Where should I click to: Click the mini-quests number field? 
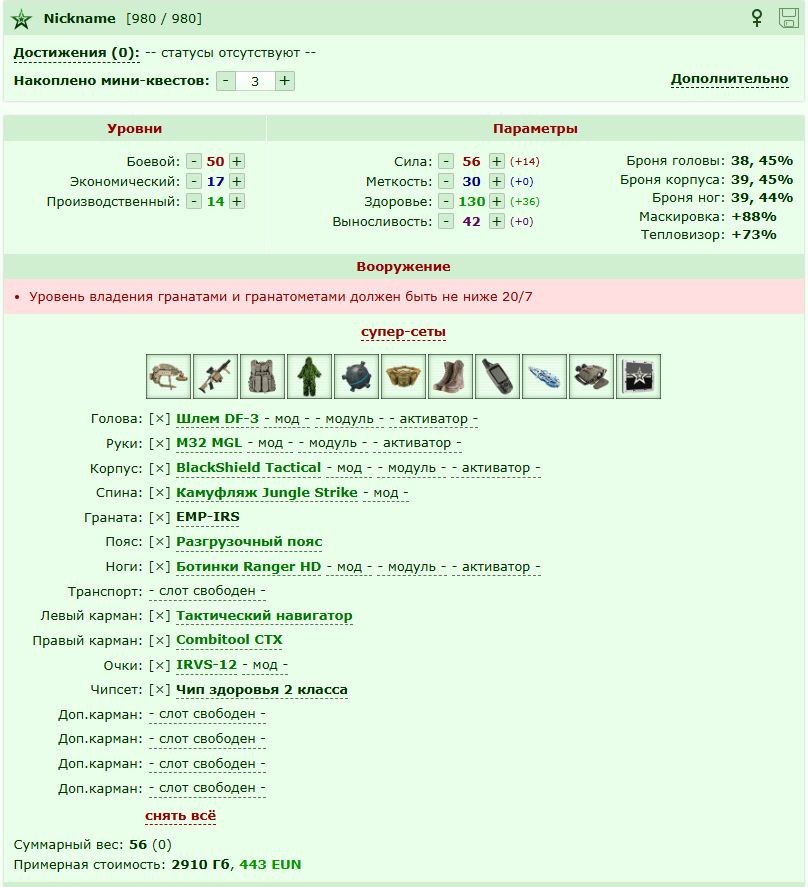click(255, 81)
